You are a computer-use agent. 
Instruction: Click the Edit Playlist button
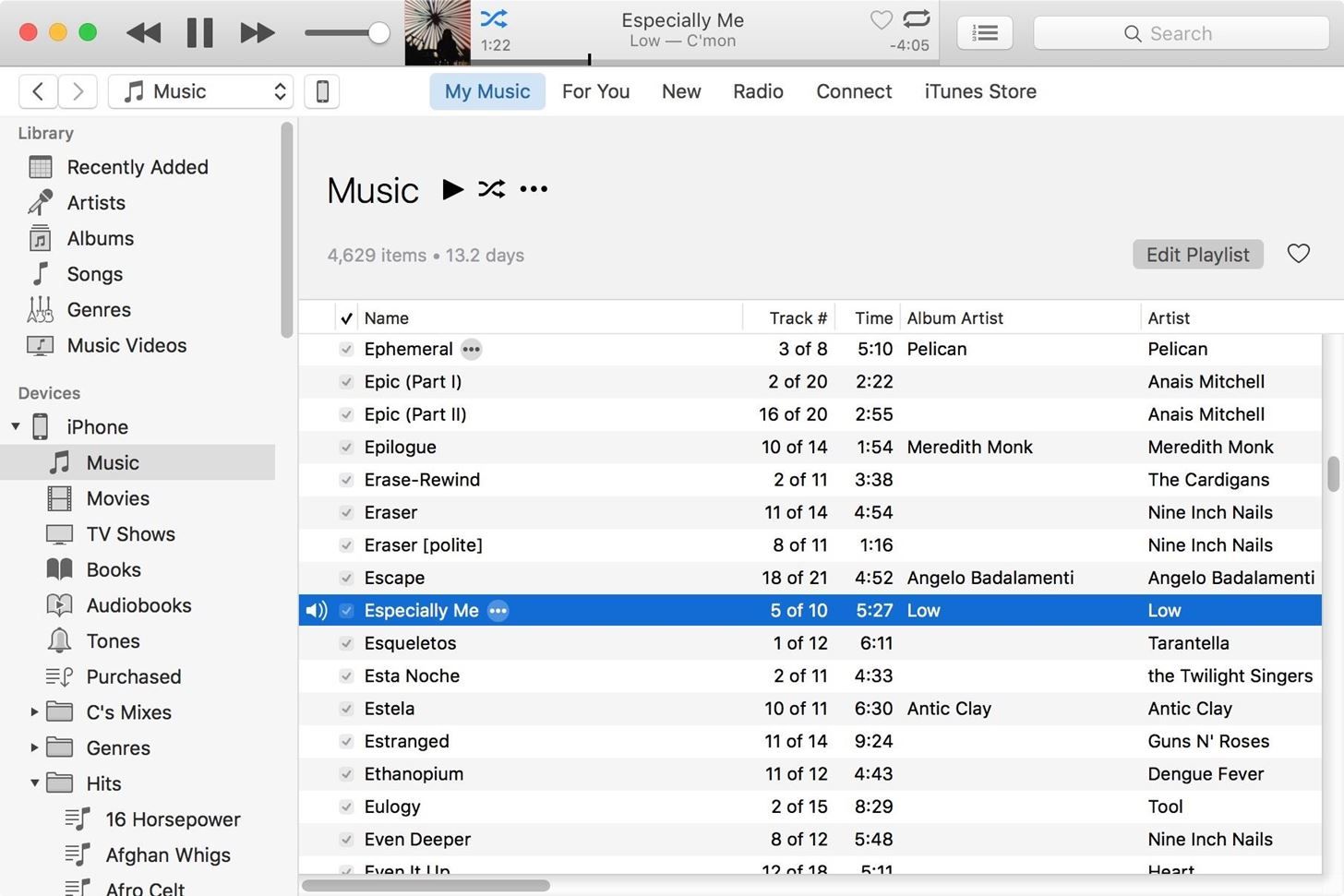(x=1197, y=255)
